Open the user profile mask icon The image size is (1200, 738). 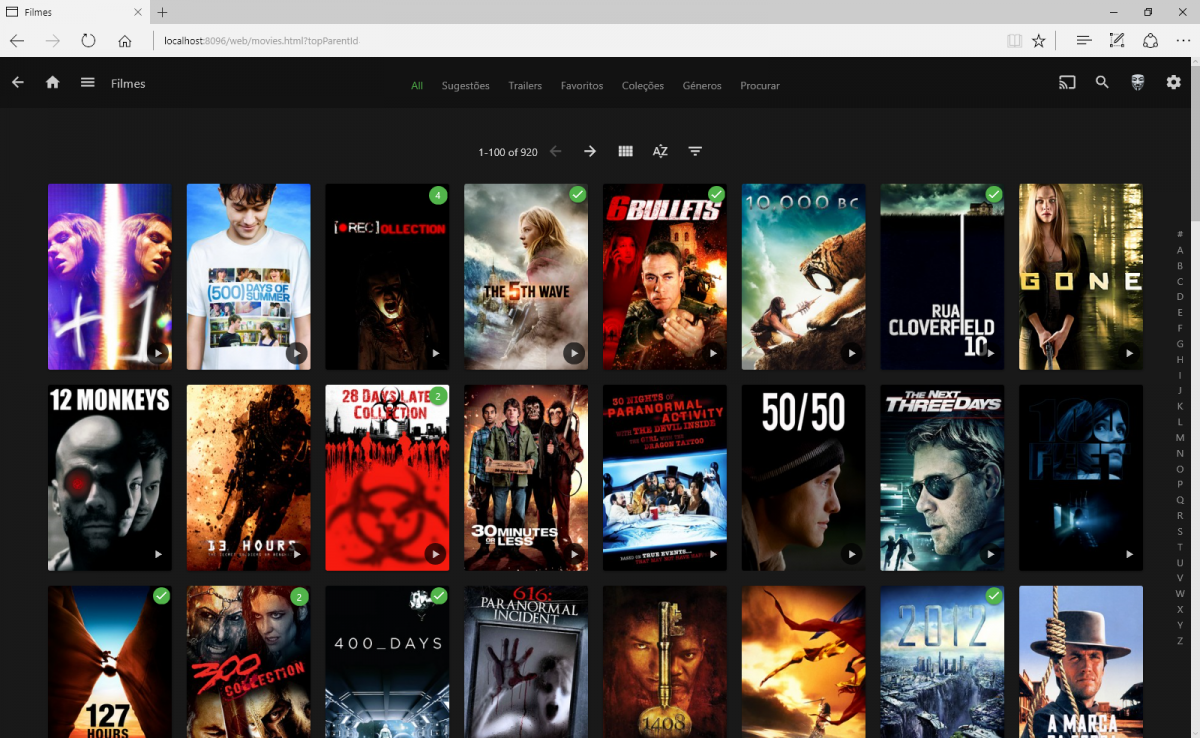[1138, 83]
